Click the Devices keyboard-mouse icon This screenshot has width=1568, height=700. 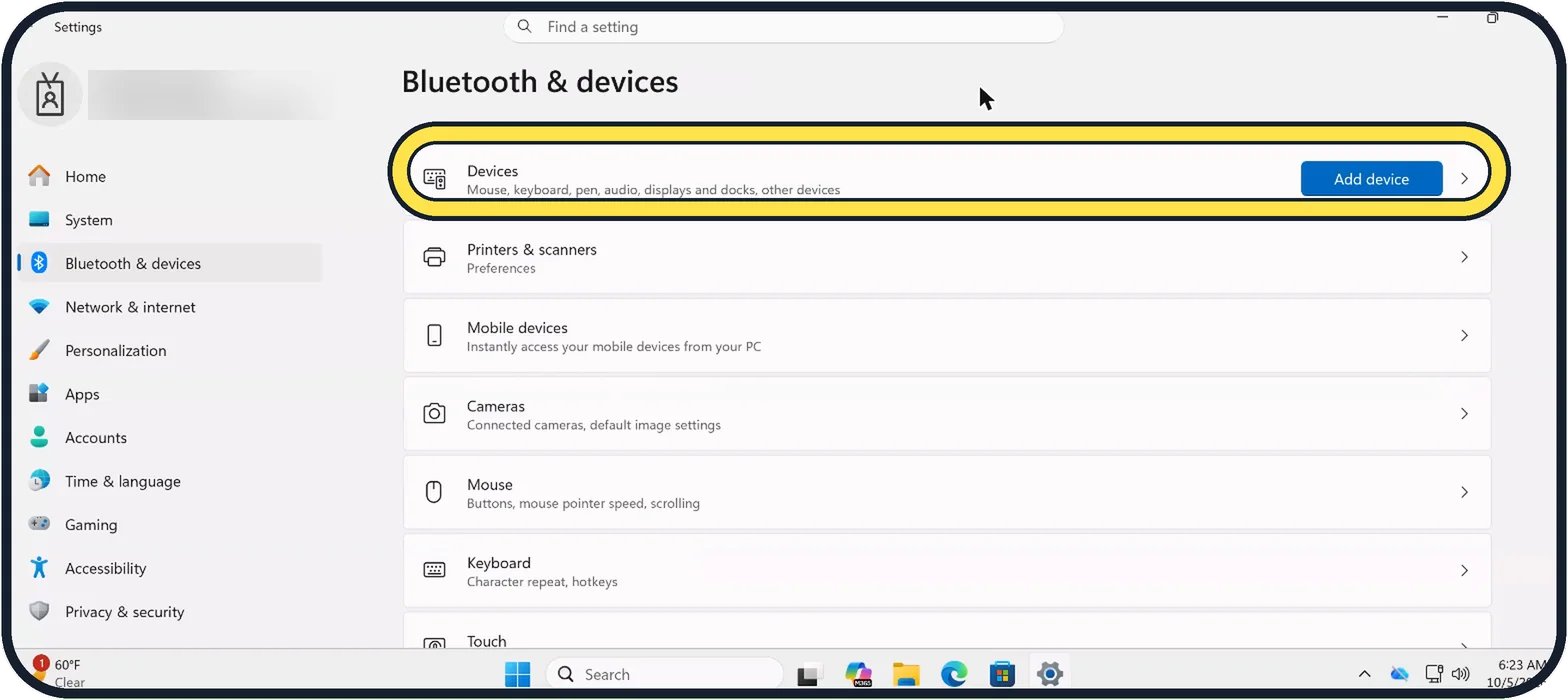[x=434, y=179]
